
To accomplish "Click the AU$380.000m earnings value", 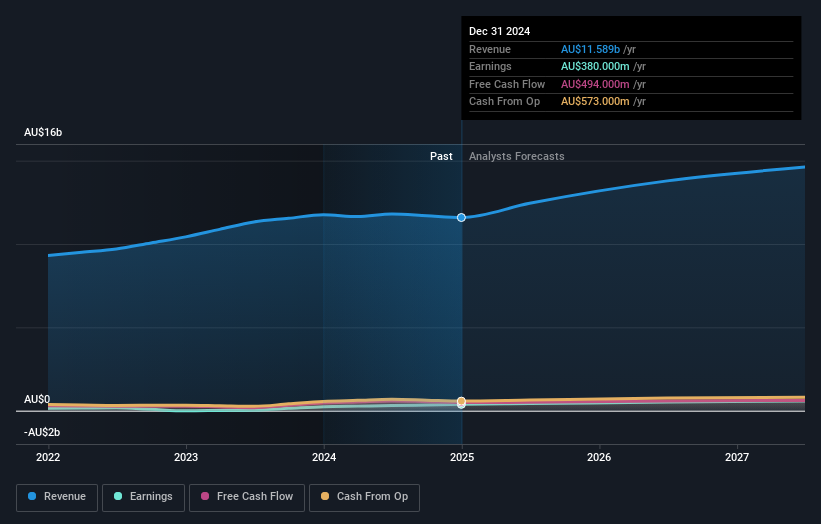I will click(595, 66).
